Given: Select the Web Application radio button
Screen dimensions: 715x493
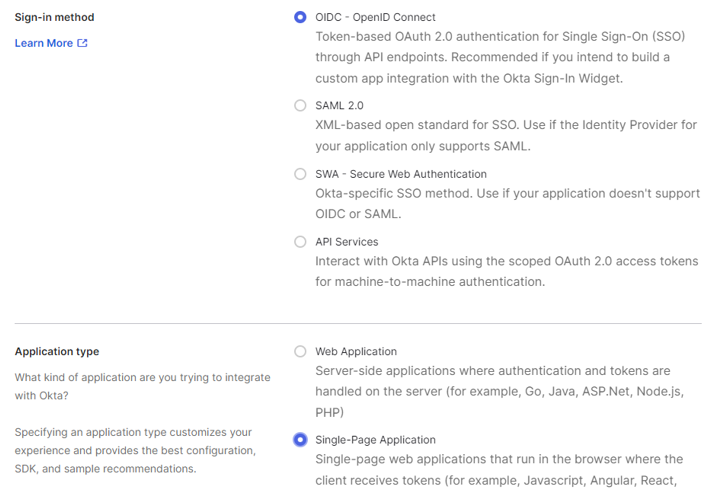Looking at the screenshot, I should [300, 351].
